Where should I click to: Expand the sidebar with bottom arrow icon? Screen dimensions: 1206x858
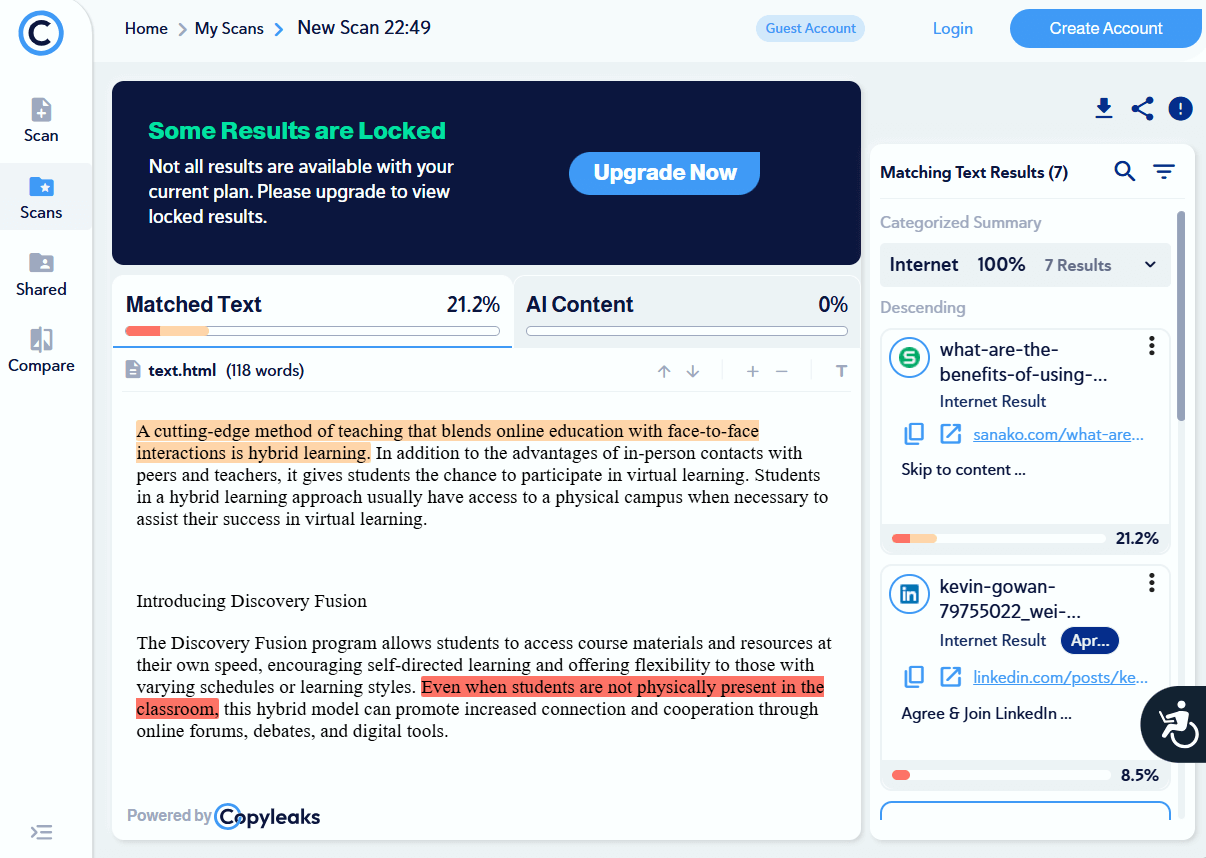[x=41, y=832]
